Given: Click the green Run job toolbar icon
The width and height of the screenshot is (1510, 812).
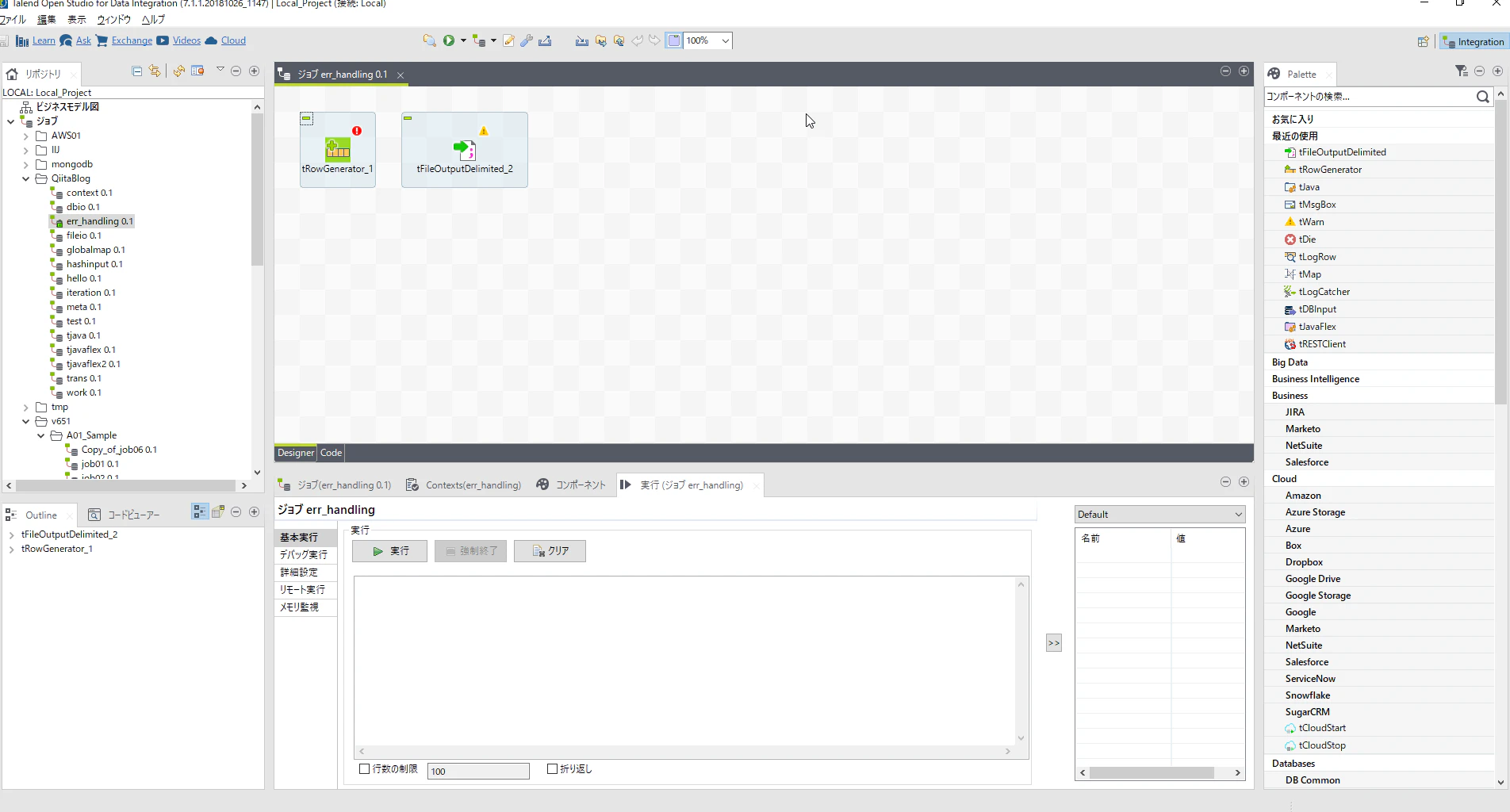Looking at the screenshot, I should (x=449, y=40).
